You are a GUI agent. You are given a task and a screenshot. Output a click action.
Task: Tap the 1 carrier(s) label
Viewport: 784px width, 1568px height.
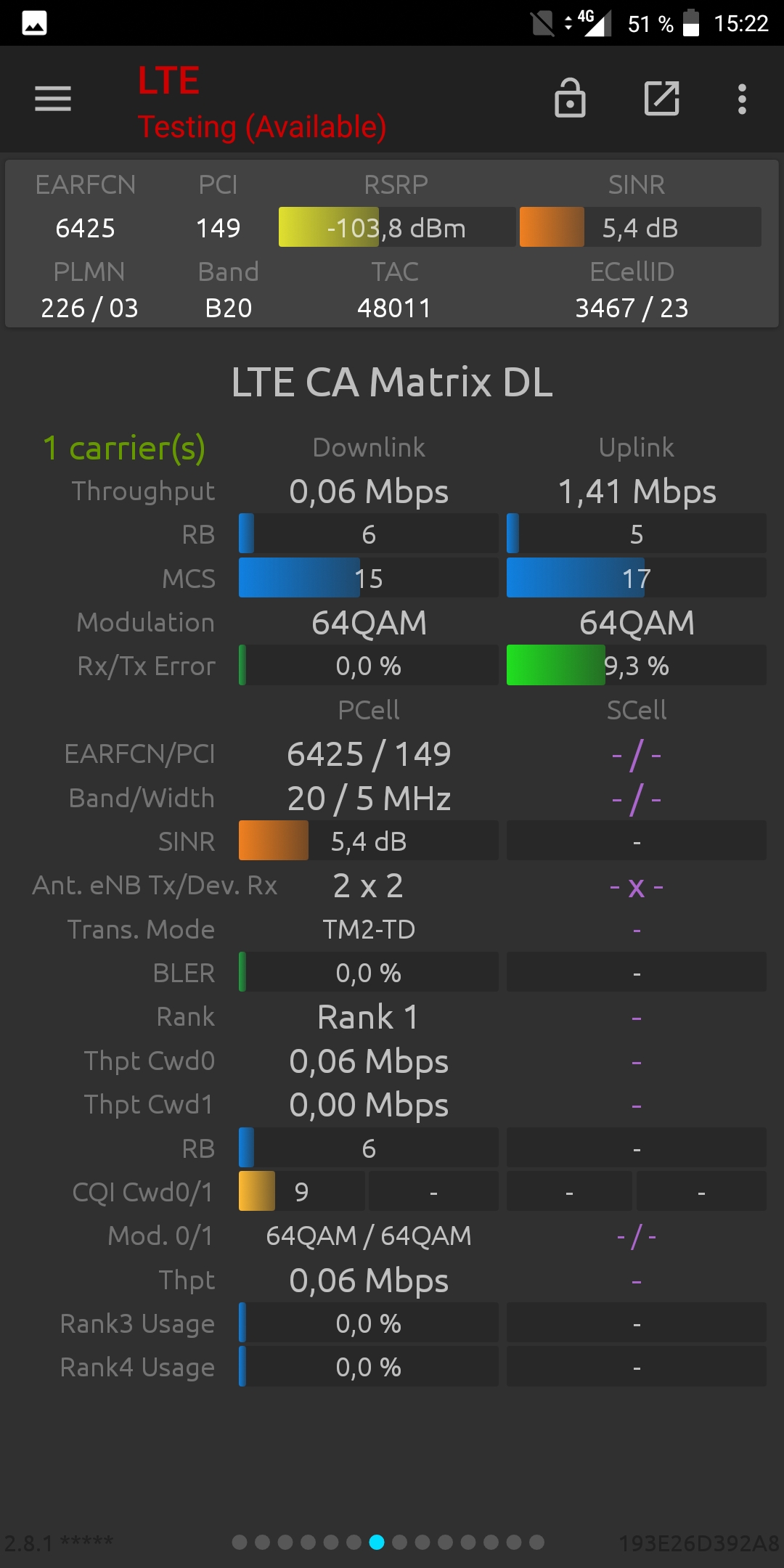pyautogui.click(x=124, y=448)
